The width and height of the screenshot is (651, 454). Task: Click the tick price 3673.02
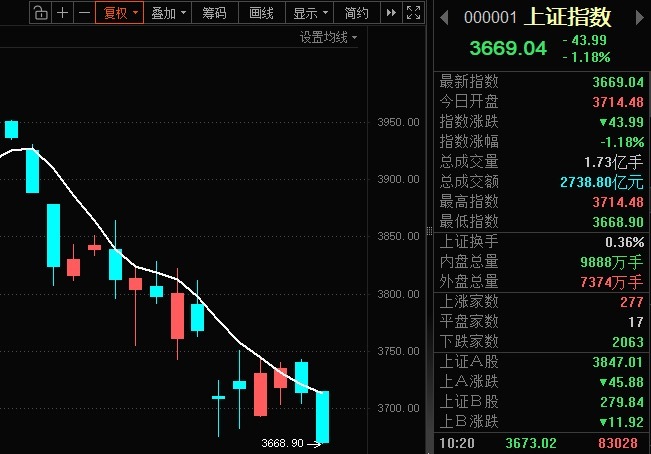(531, 443)
